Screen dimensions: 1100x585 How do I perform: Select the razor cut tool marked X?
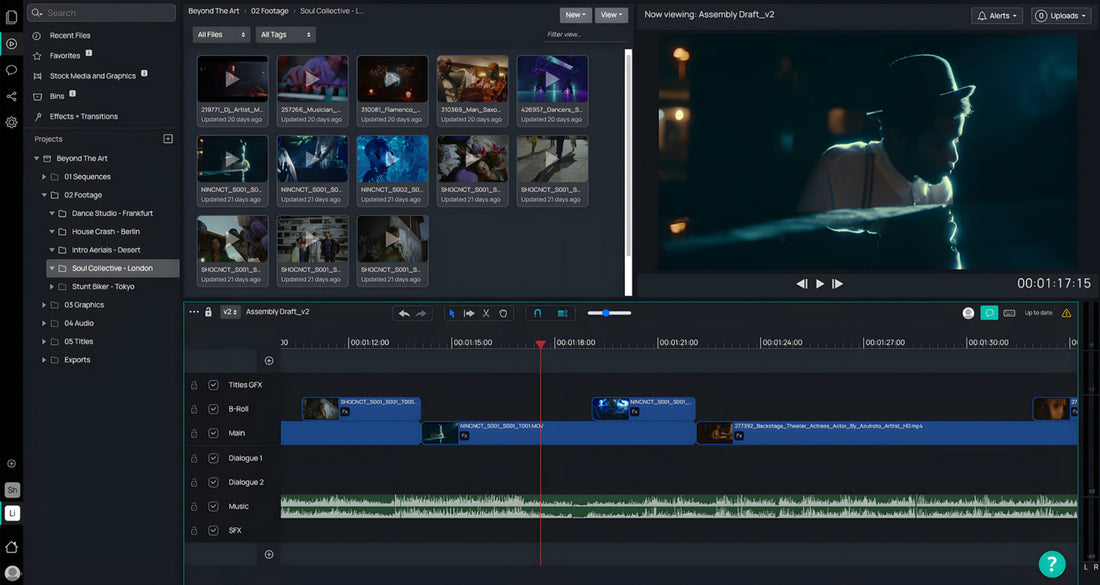(x=486, y=312)
